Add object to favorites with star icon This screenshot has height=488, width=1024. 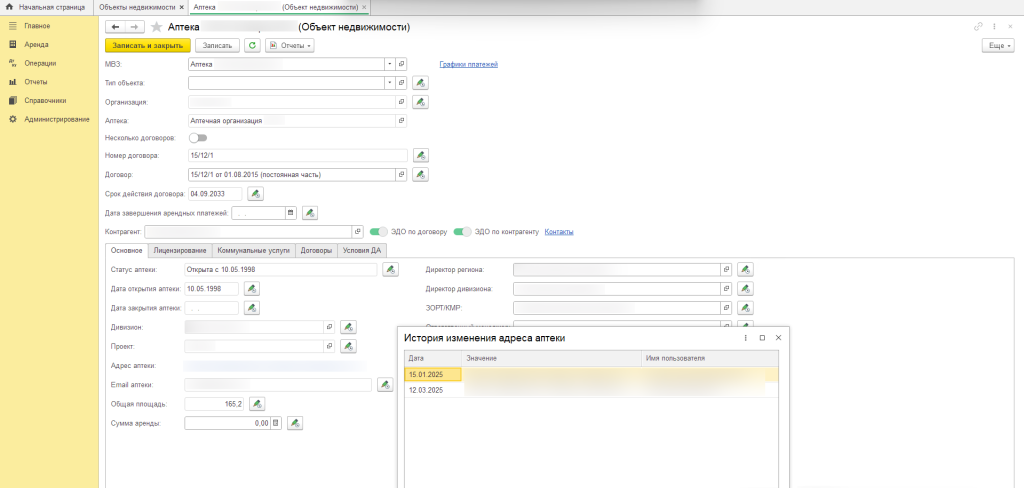(x=156, y=26)
